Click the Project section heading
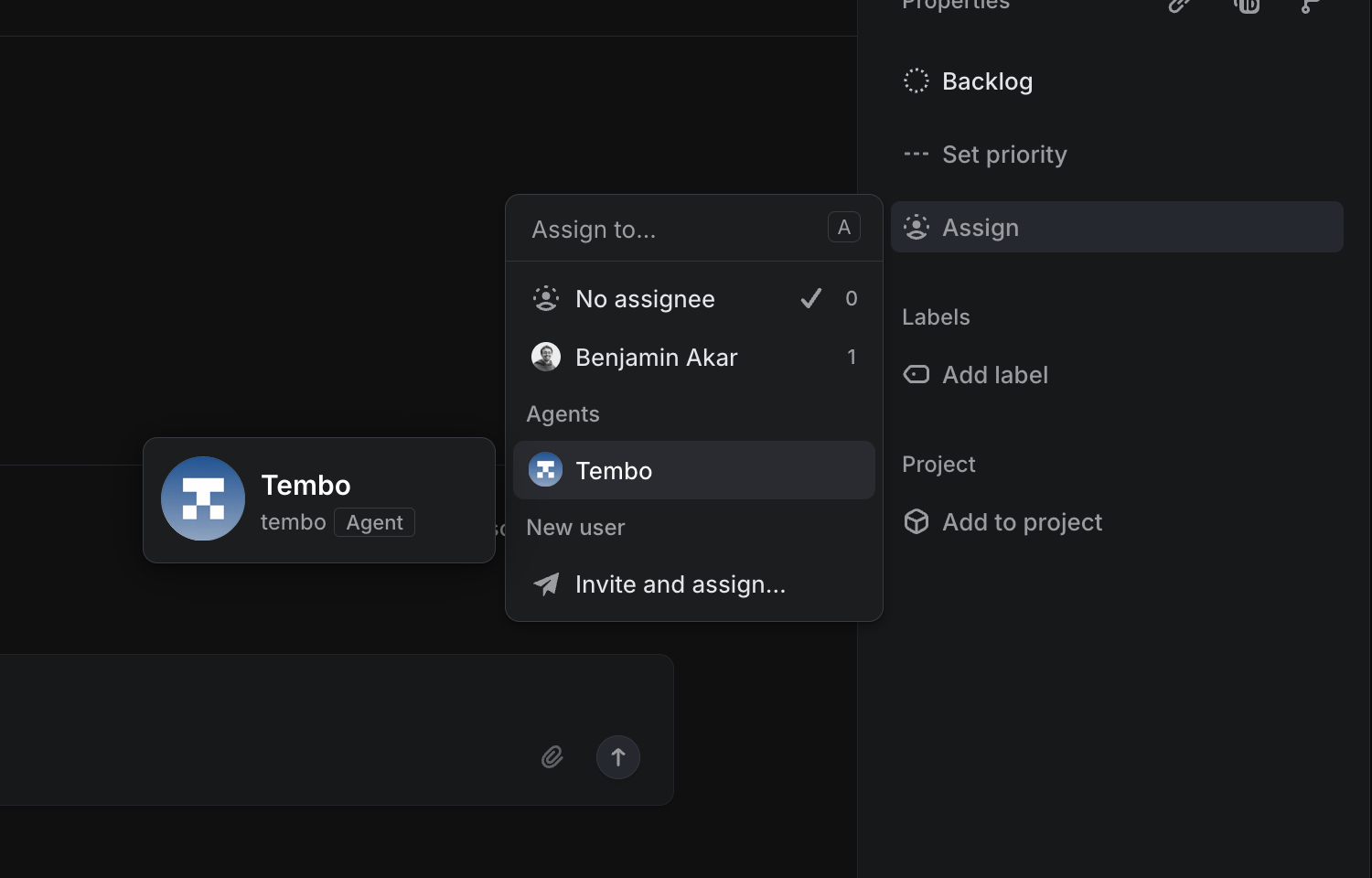The width and height of the screenshot is (1372, 878). [938, 465]
